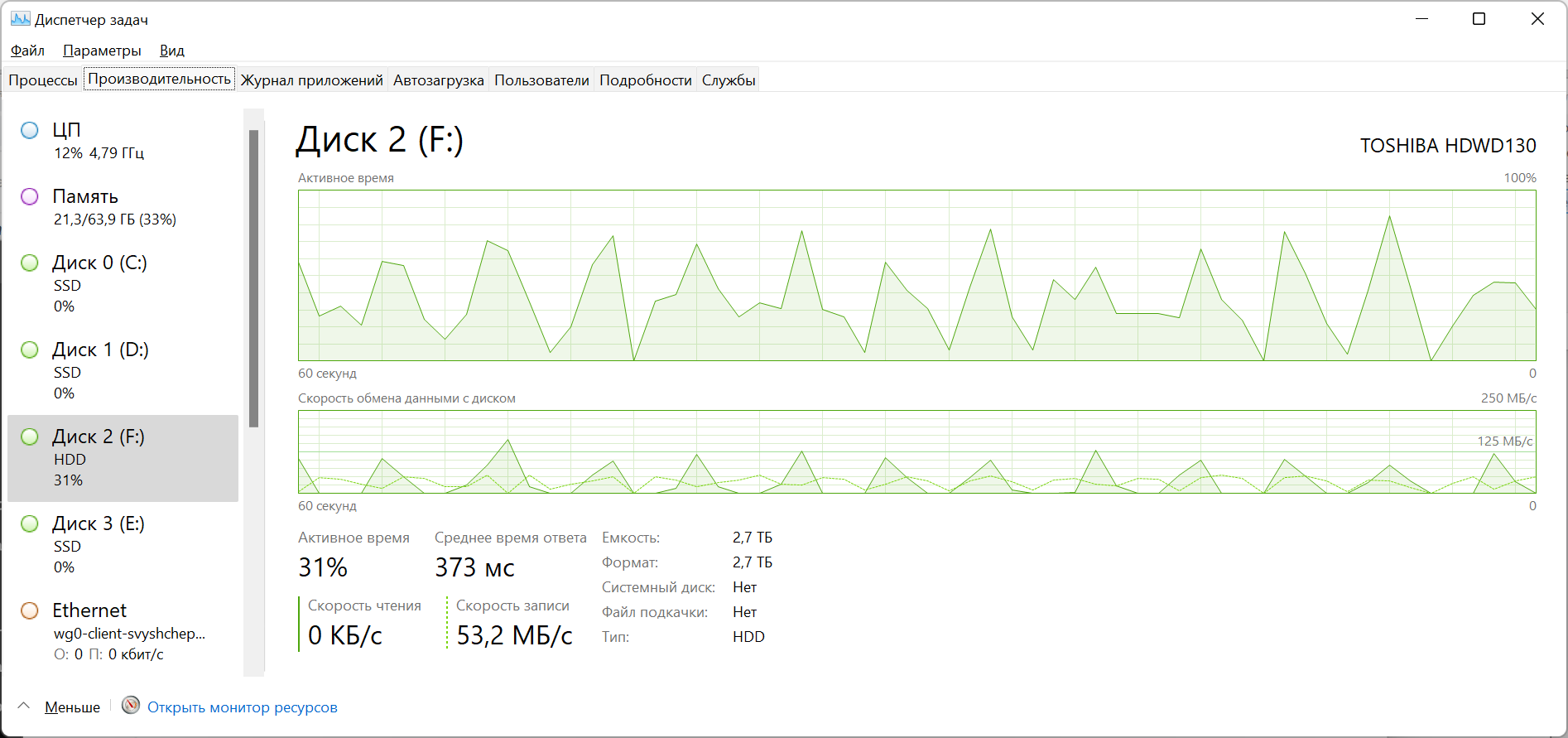Click the 250 МБ/с graph maximum label
1568x738 pixels.
point(1508,398)
